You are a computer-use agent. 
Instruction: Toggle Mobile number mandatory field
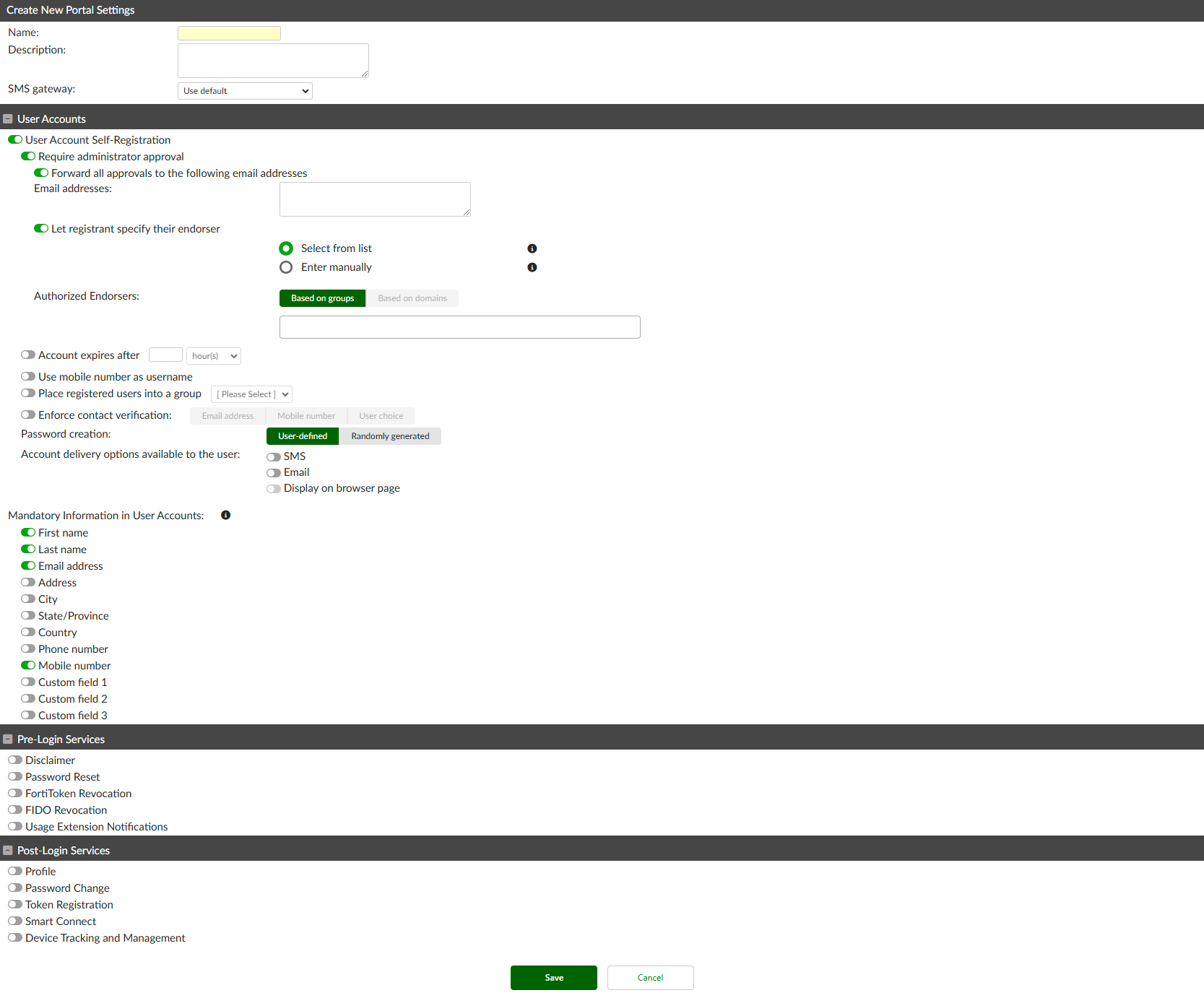pyautogui.click(x=28, y=666)
